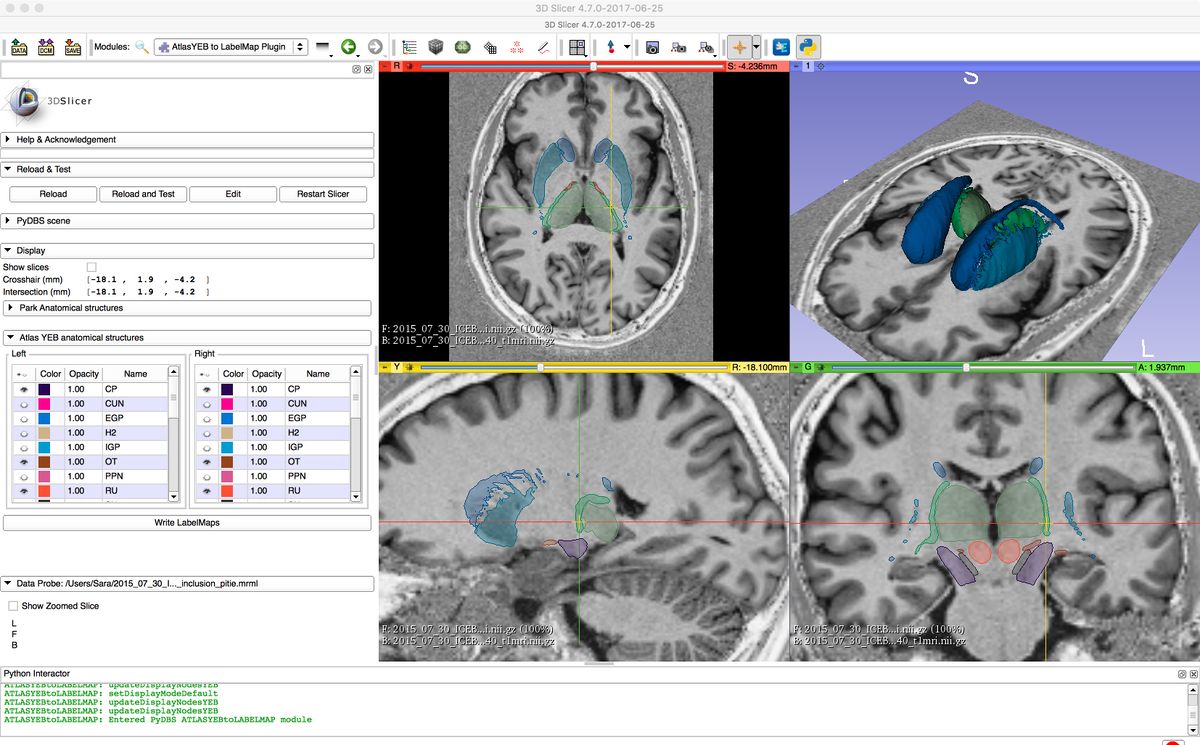Viewport: 1200px width, 745px height.
Task: Check the Show Zoomed Slice option
Action: tap(12, 605)
